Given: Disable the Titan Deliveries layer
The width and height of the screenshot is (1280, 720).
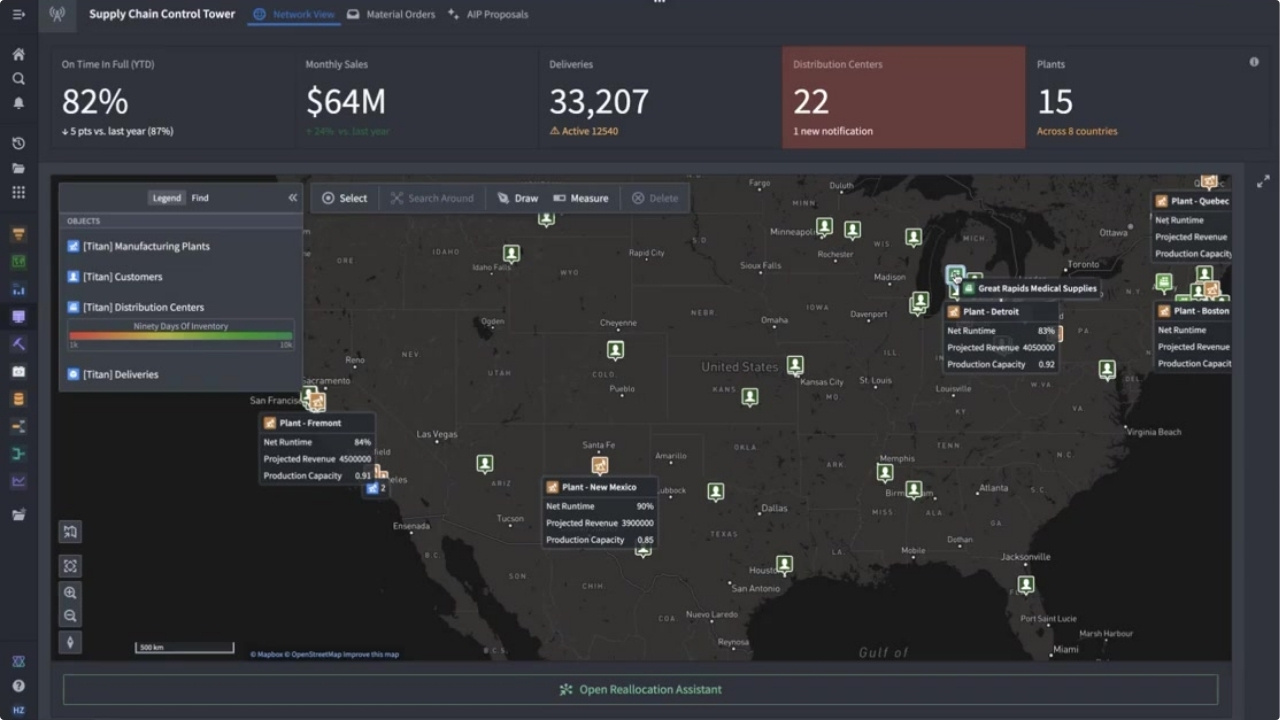Looking at the screenshot, I should pos(71,374).
